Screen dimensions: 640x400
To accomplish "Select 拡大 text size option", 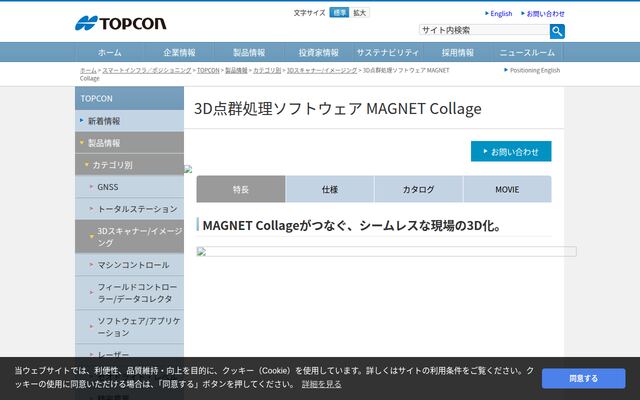I will [360, 13].
